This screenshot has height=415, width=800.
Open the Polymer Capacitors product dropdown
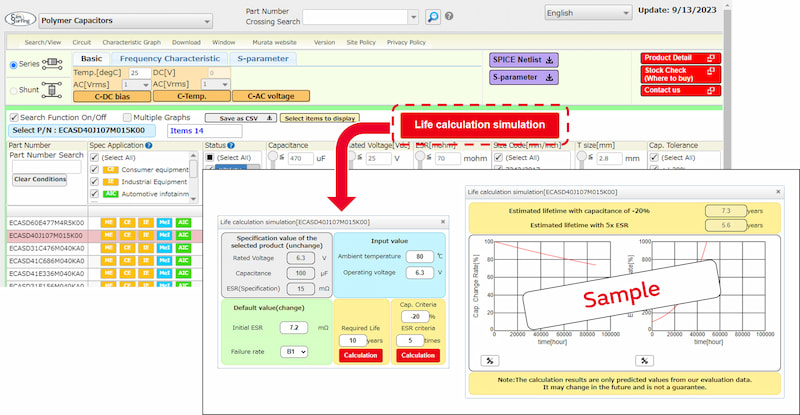(x=126, y=20)
